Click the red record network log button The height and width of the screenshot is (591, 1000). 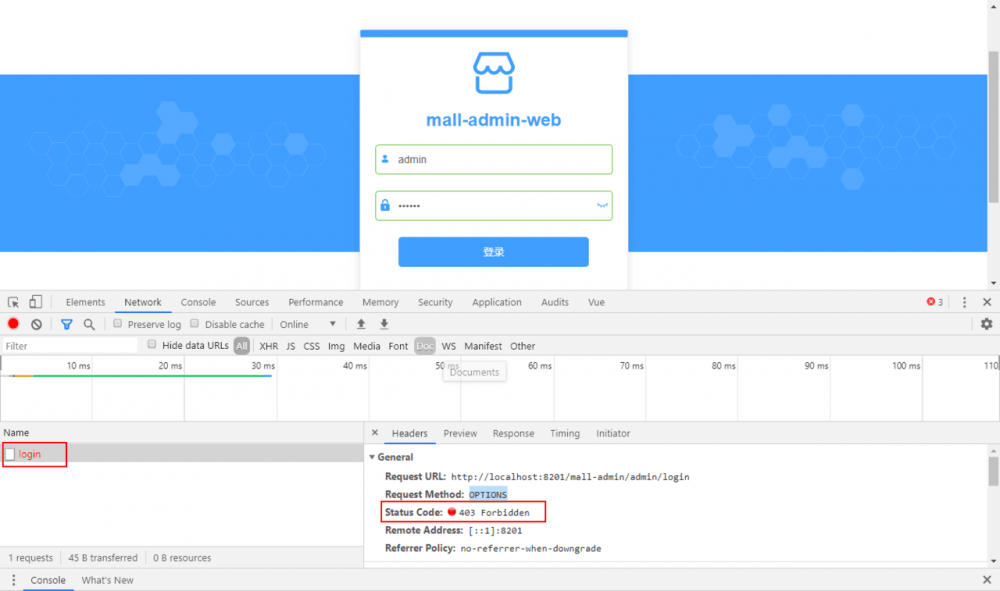[x=13, y=324]
